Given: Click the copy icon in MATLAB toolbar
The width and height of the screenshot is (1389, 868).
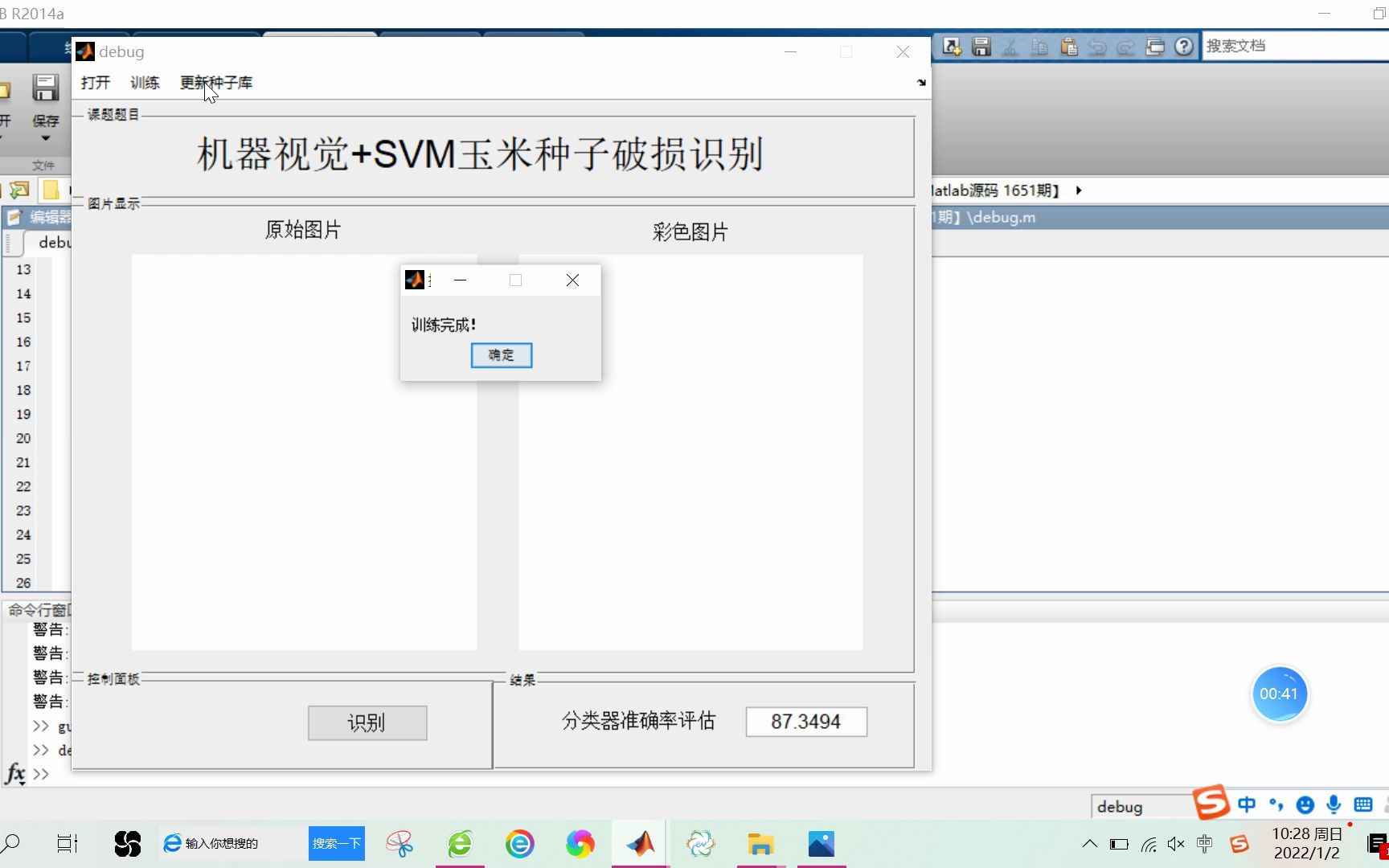Looking at the screenshot, I should [x=1039, y=47].
